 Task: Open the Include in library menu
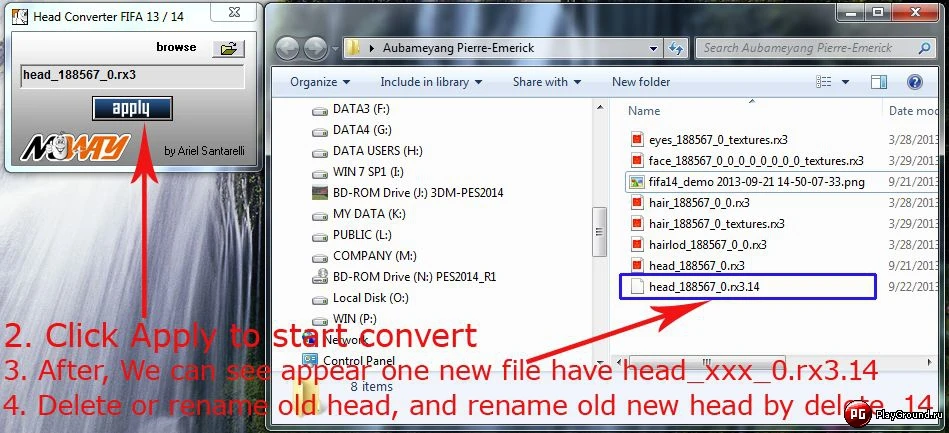pos(431,82)
